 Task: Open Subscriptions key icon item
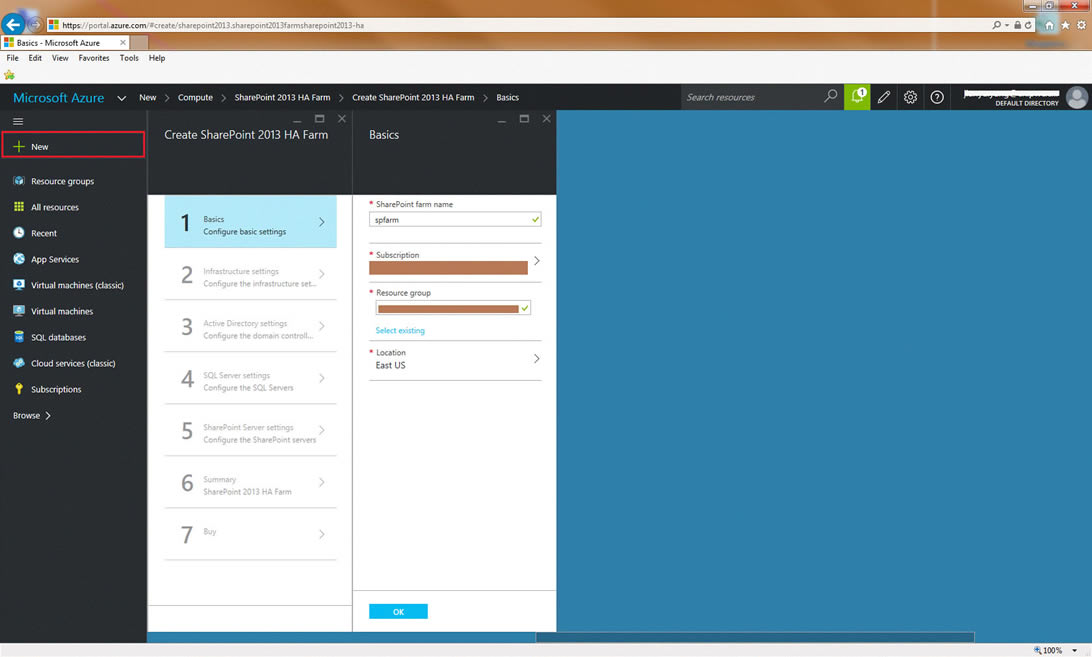56,389
